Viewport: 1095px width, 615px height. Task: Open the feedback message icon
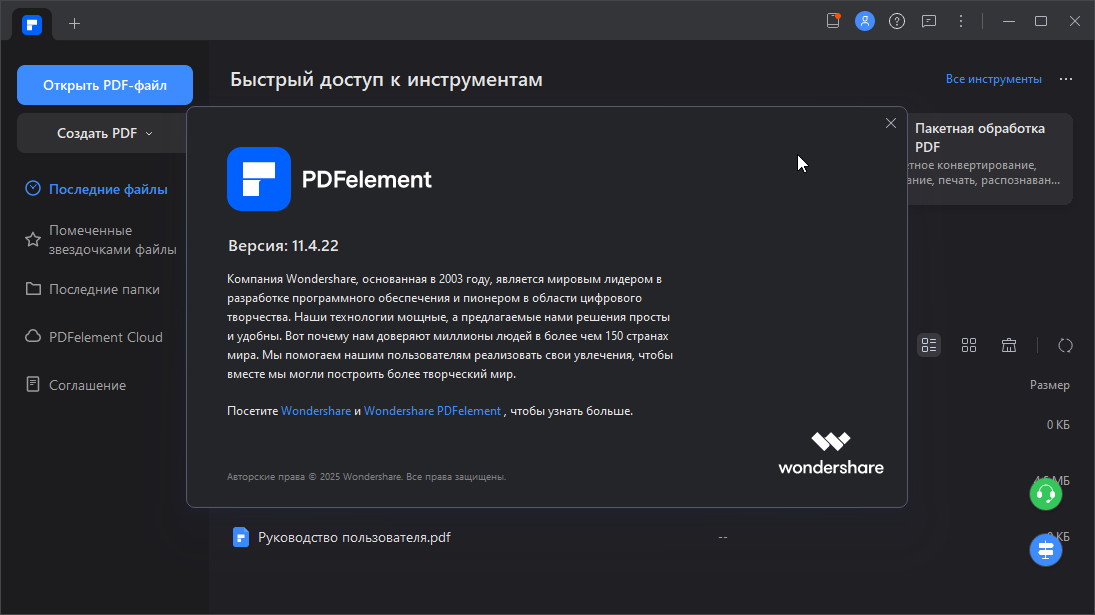pos(929,21)
